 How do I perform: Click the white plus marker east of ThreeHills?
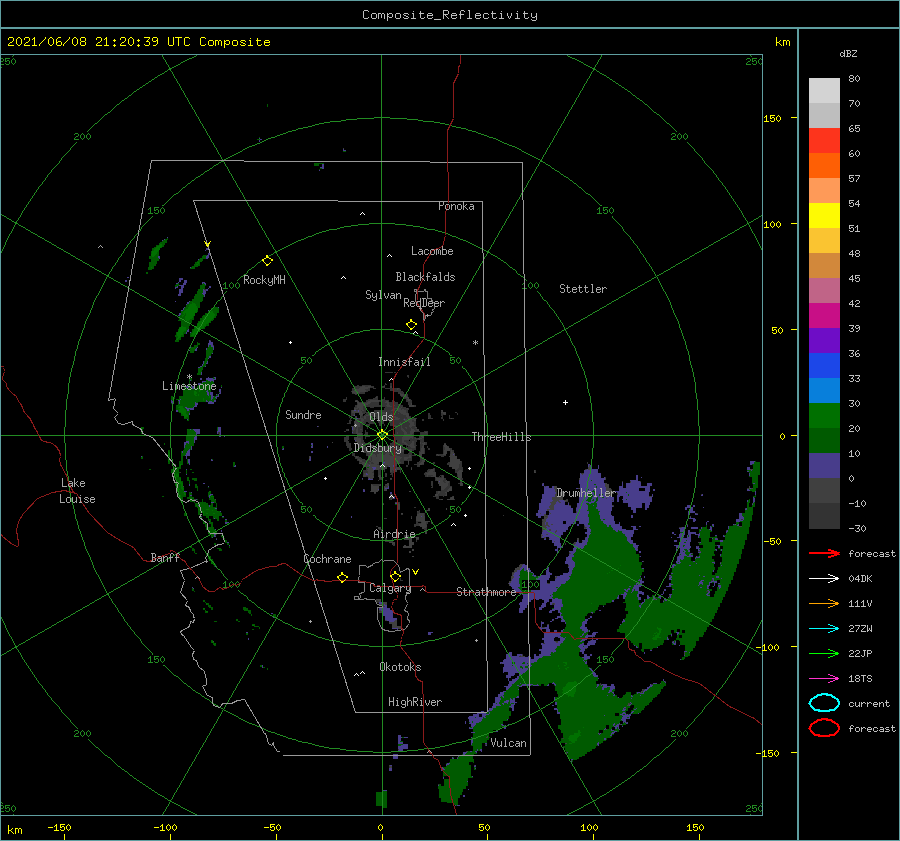(565, 402)
